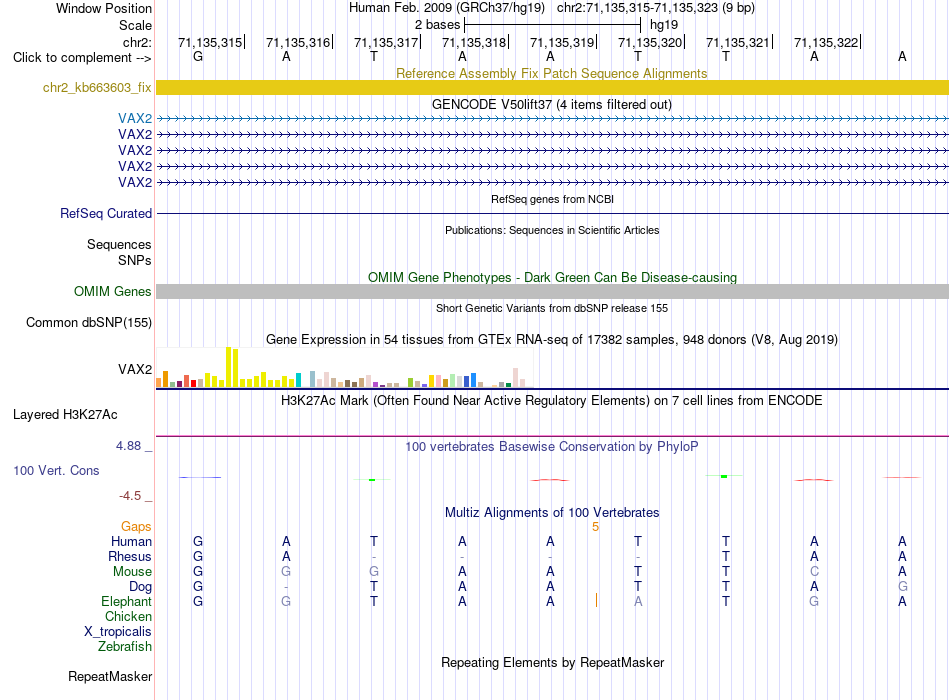
Task: Select the Zebrafish species label
Action: pyautogui.click(x=125, y=647)
